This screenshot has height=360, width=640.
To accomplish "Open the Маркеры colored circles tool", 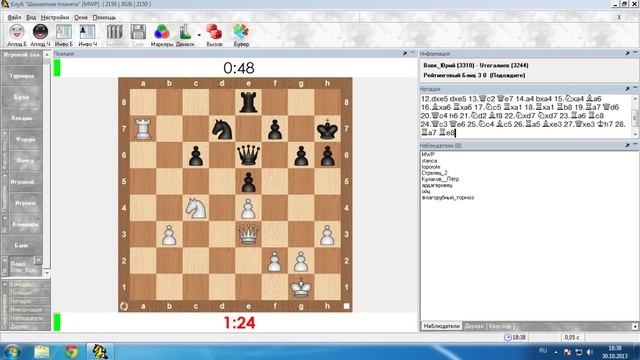I will (x=162, y=33).
